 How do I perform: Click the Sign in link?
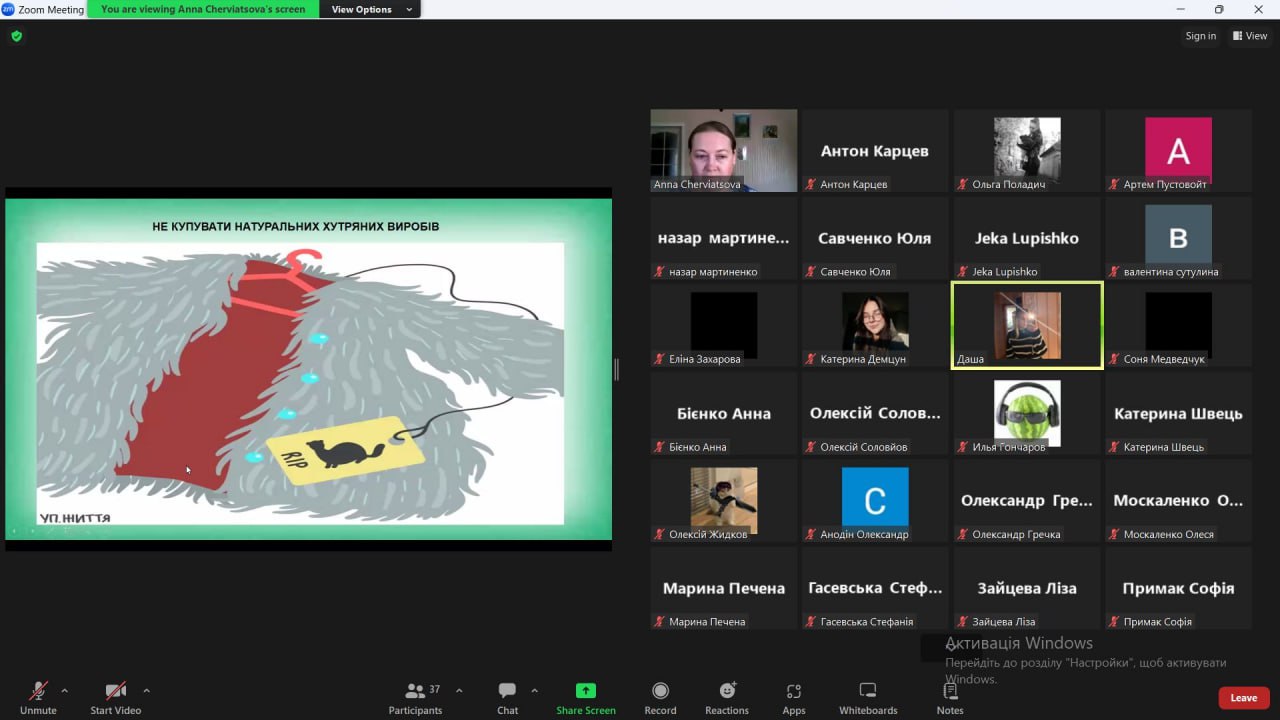pos(1201,36)
